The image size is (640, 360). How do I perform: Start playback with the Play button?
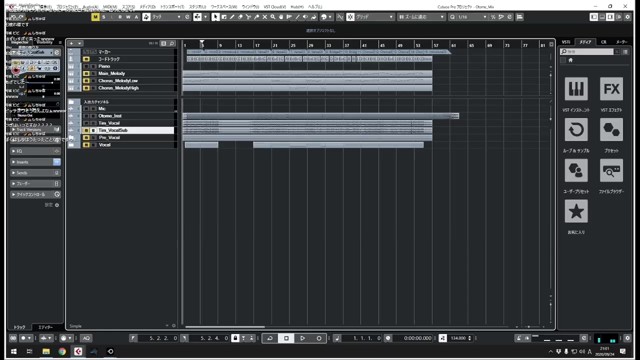302,338
